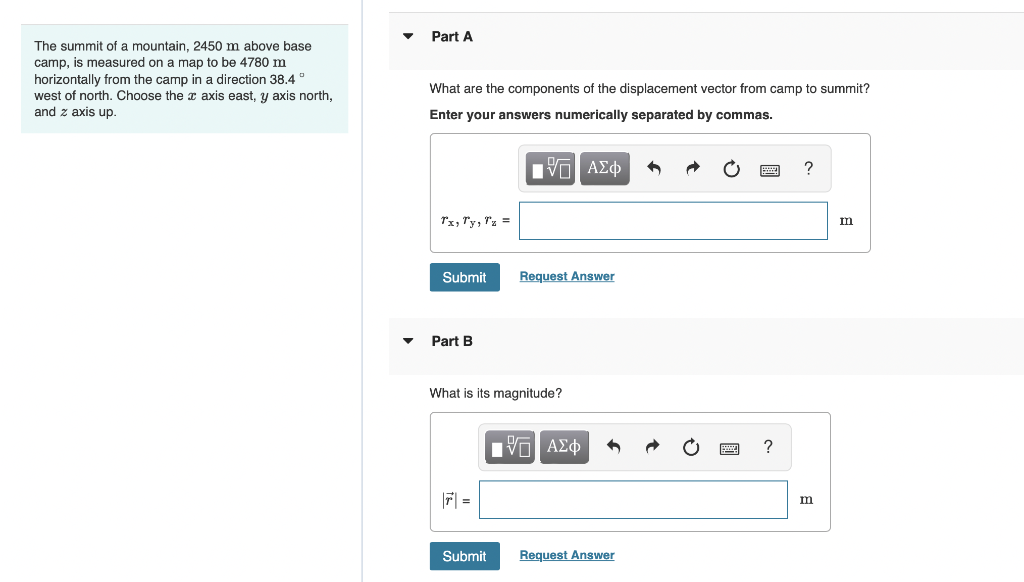Request Answer link for Part B
Image resolution: width=1024 pixels, height=582 pixels.
pos(567,555)
